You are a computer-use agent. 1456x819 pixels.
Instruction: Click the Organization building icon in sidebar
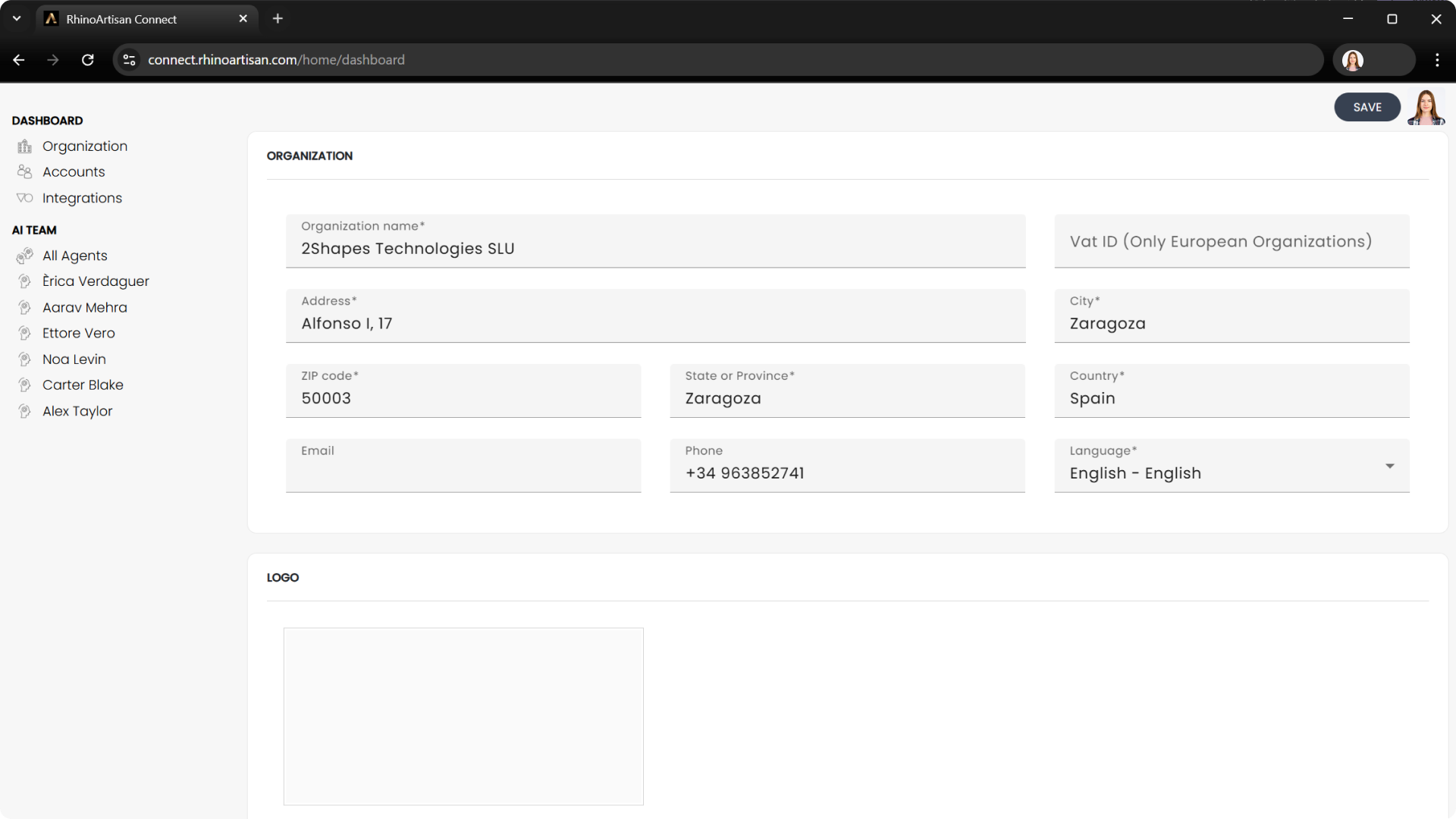coord(25,146)
